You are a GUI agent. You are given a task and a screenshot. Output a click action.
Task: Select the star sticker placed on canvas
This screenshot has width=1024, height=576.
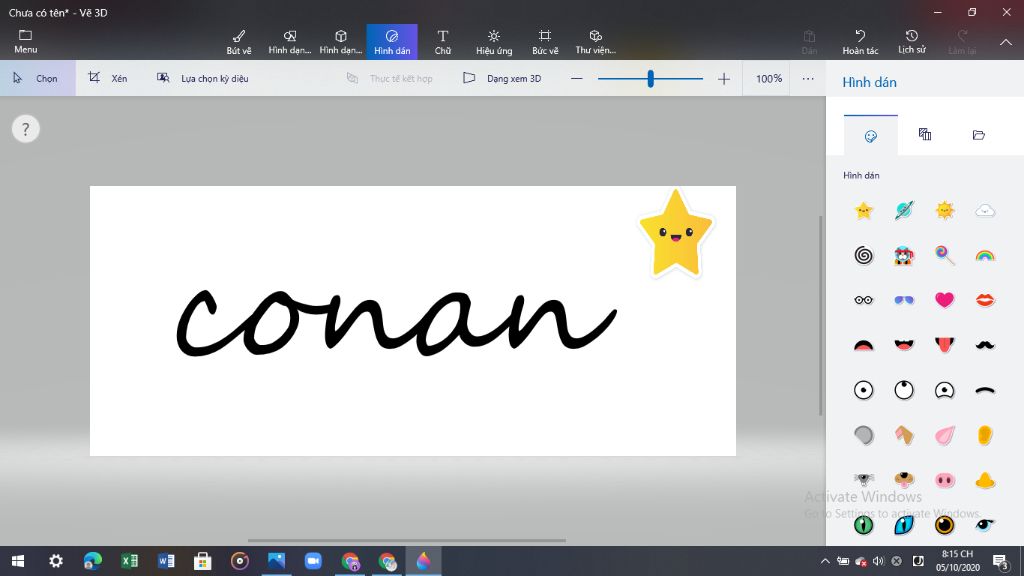[x=676, y=234]
